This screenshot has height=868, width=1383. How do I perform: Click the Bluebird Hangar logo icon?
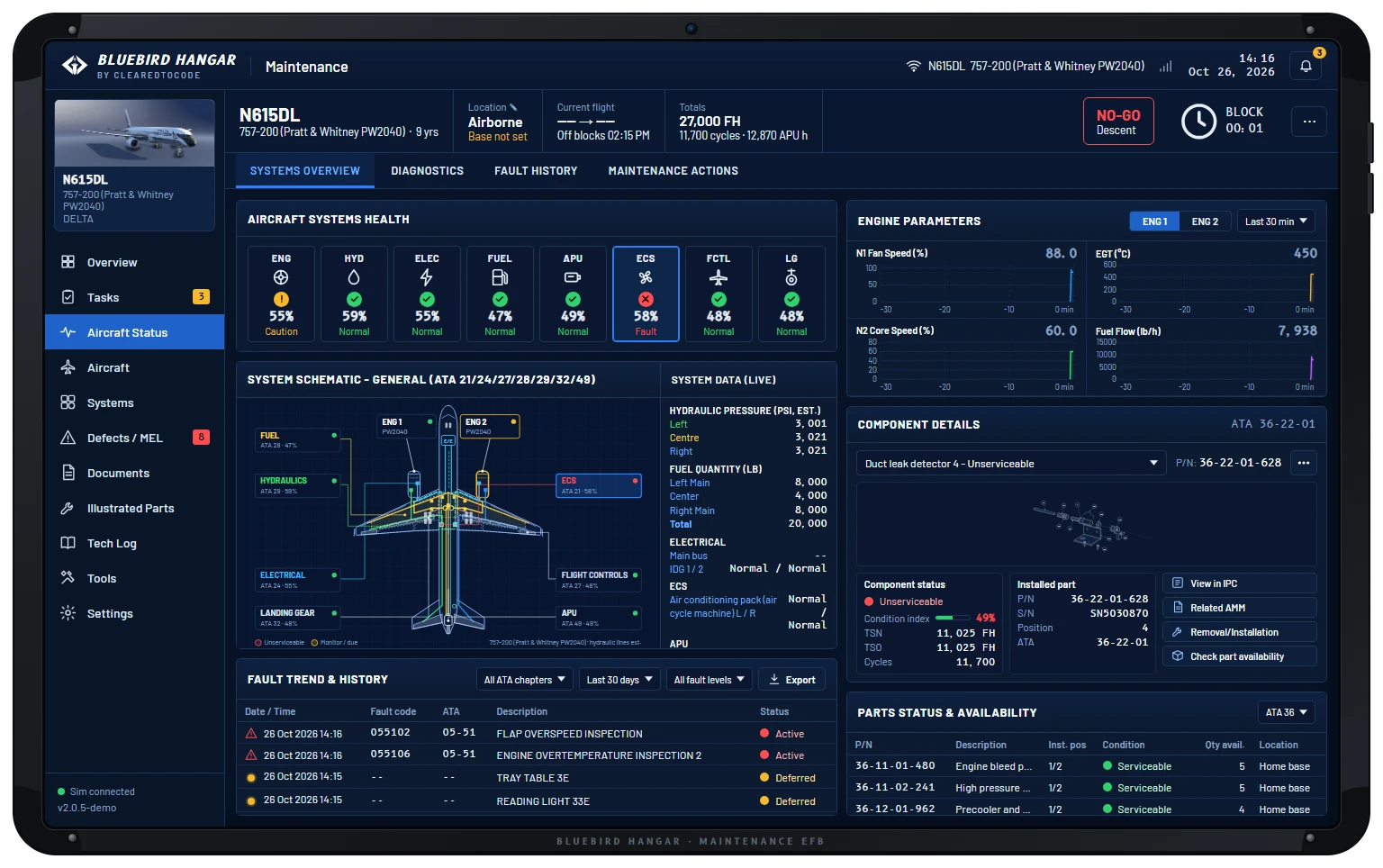coord(75,66)
